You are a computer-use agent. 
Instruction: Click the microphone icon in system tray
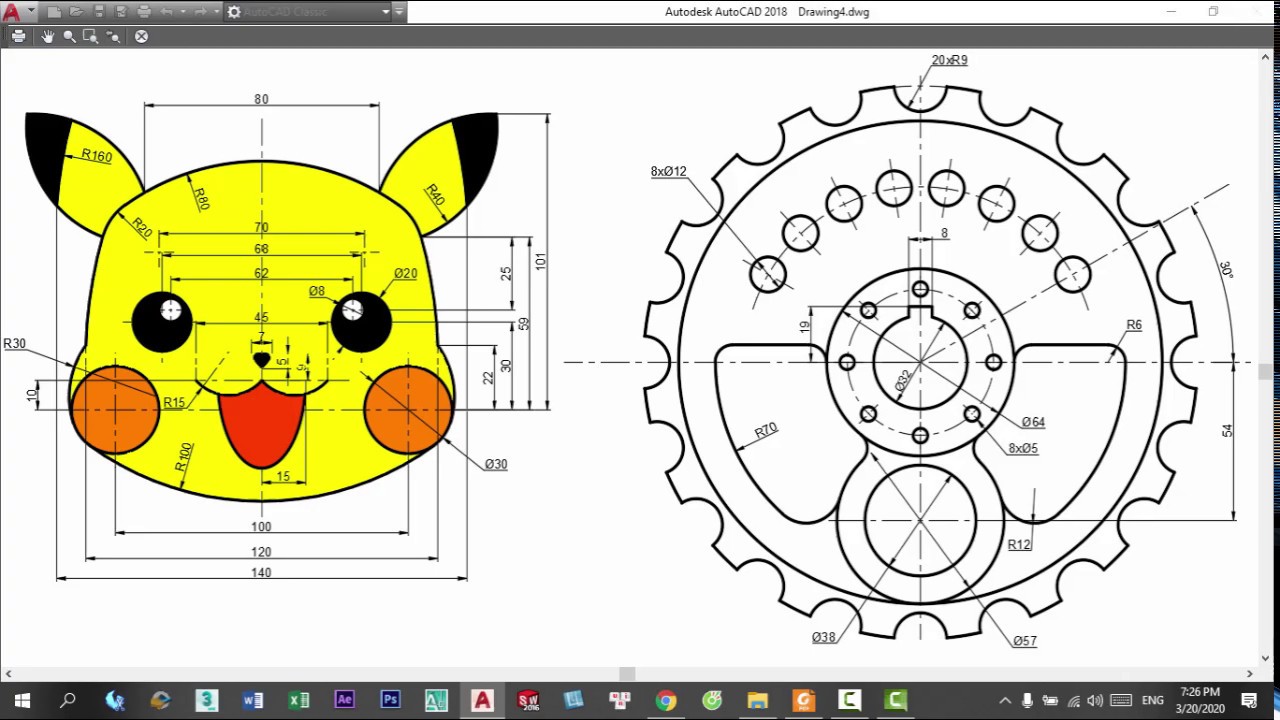(1027, 700)
